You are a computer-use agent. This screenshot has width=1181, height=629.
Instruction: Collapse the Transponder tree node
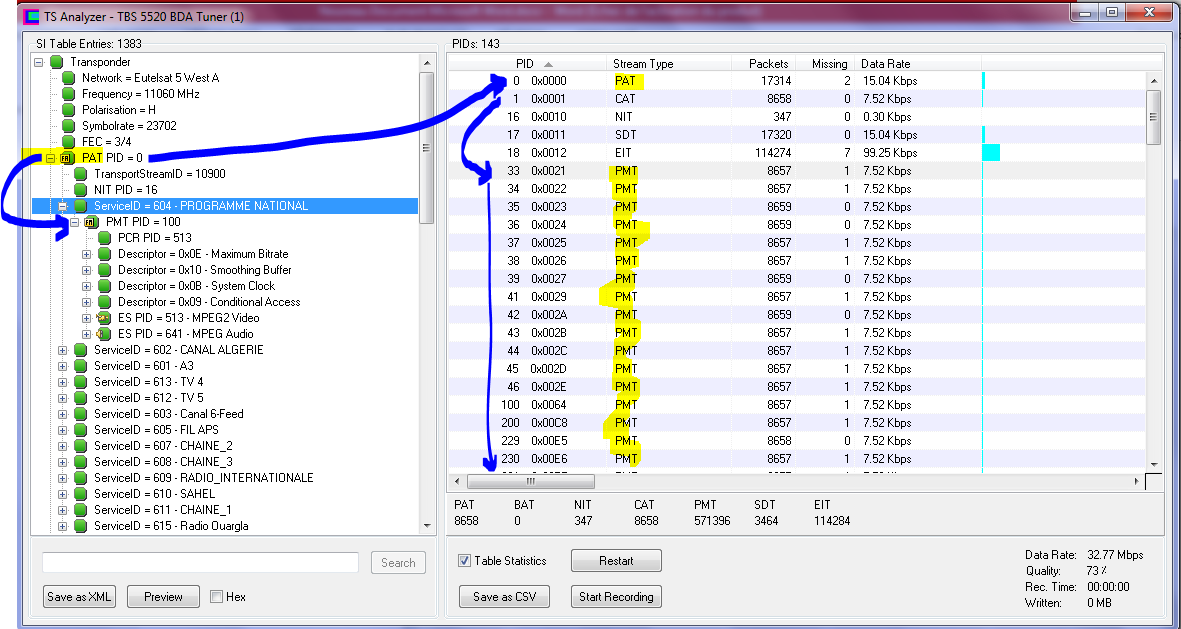[39, 62]
